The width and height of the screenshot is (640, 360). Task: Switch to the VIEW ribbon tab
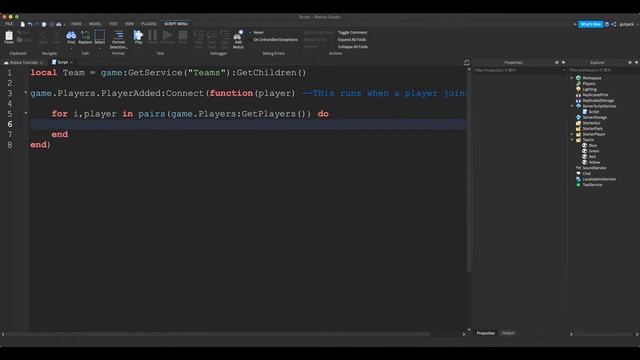click(x=129, y=24)
